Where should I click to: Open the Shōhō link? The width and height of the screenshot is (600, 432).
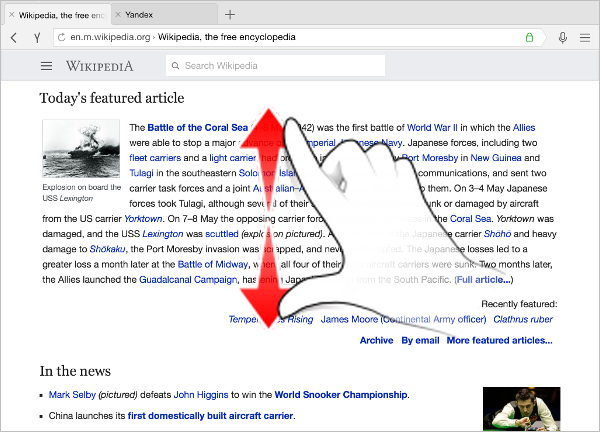pos(497,233)
